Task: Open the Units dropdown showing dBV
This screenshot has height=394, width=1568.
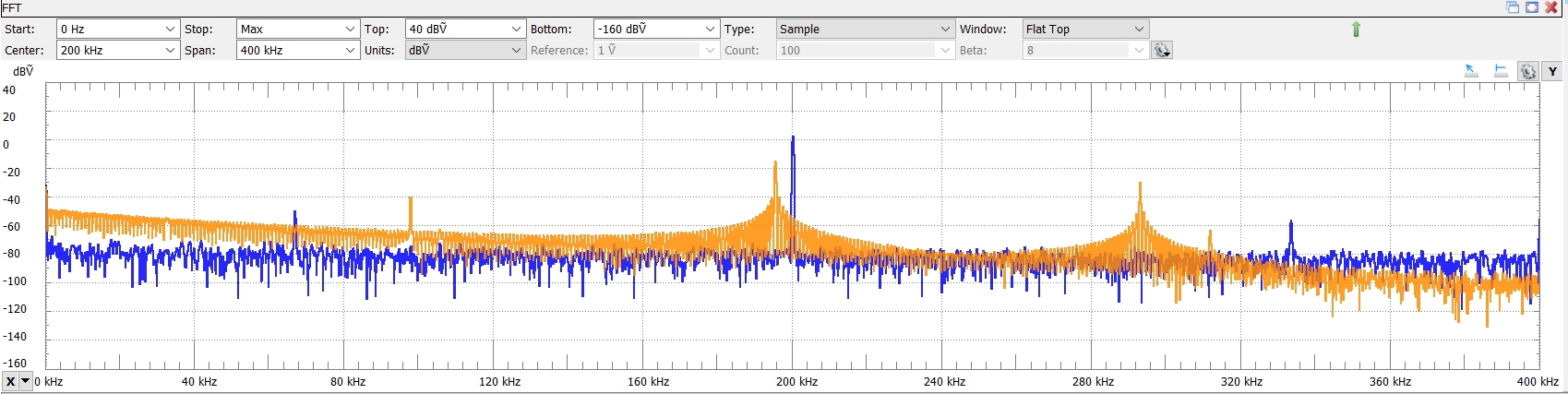Action: pos(516,51)
